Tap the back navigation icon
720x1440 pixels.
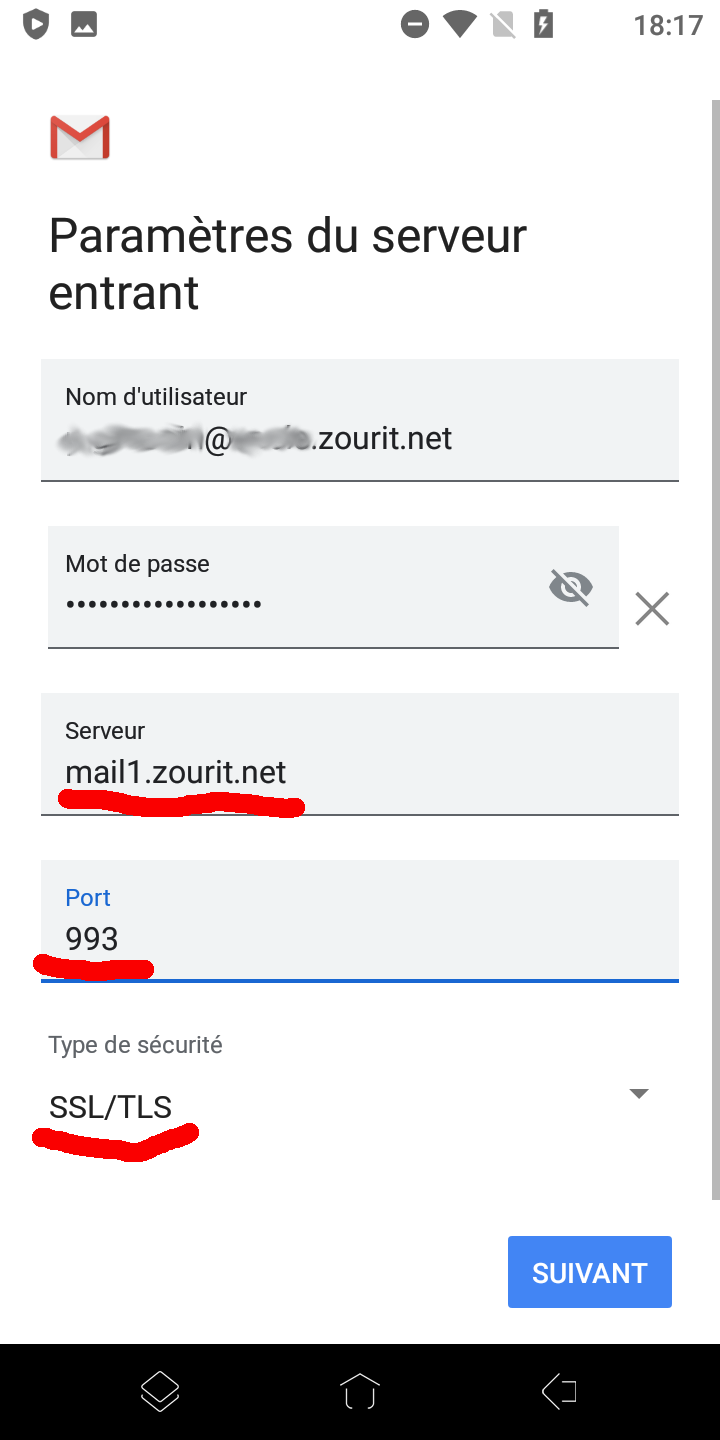(x=559, y=1391)
